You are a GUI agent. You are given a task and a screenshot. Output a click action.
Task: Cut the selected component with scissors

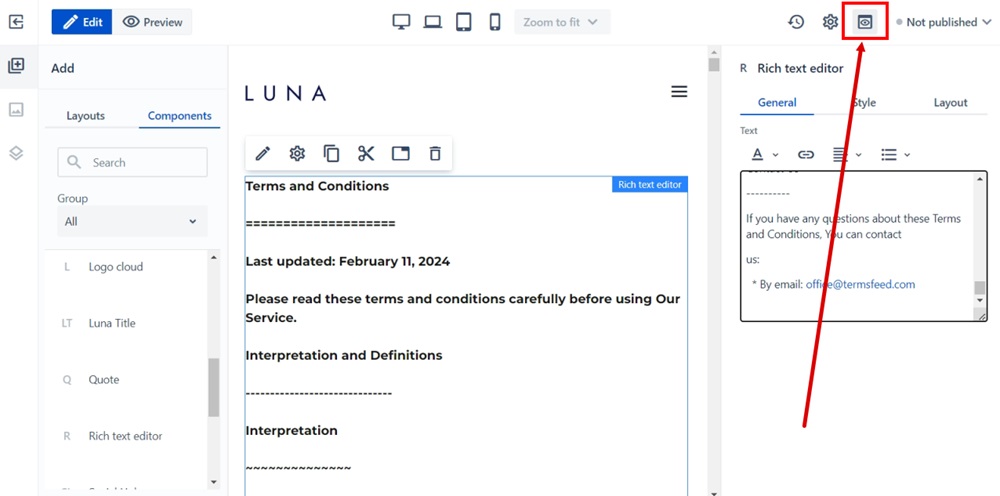(x=366, y=154)
